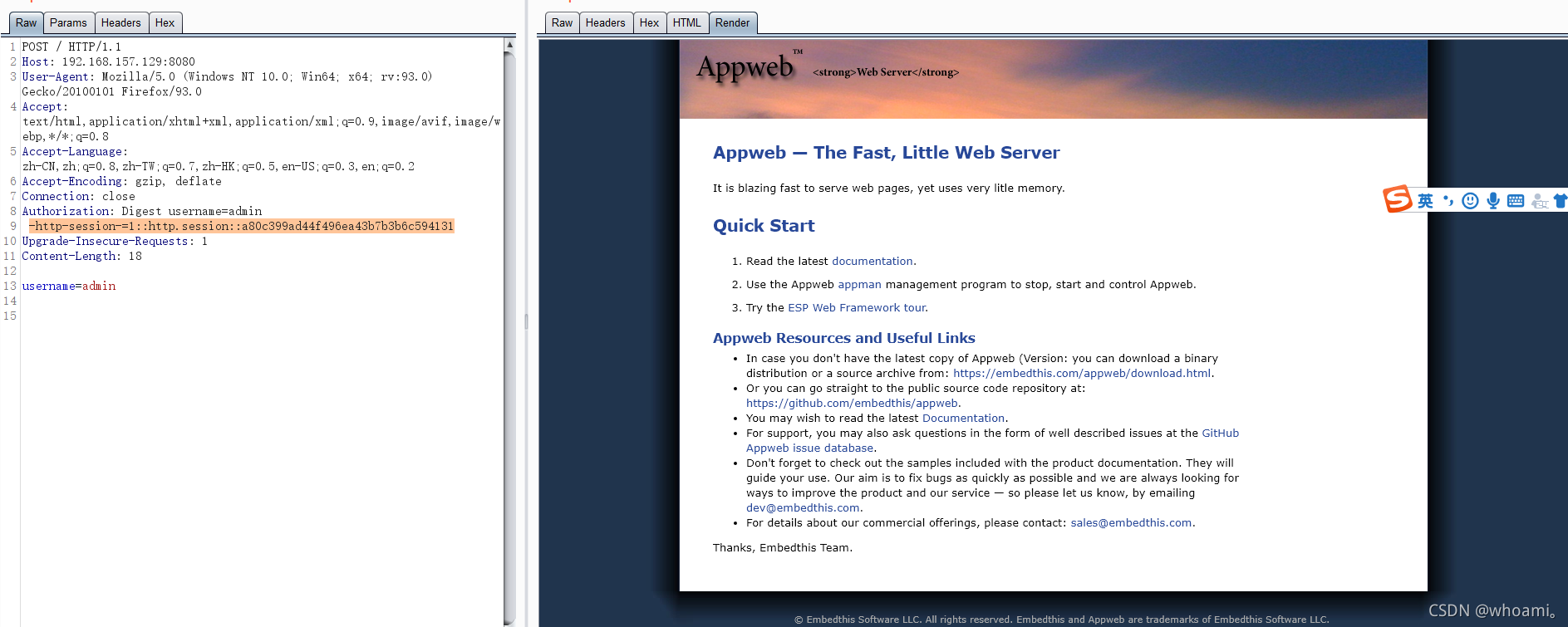Click the 'Content-Length: 18' header
Image resolution: width=1568 pixels, height=627 pixels.
pos(82,256)
